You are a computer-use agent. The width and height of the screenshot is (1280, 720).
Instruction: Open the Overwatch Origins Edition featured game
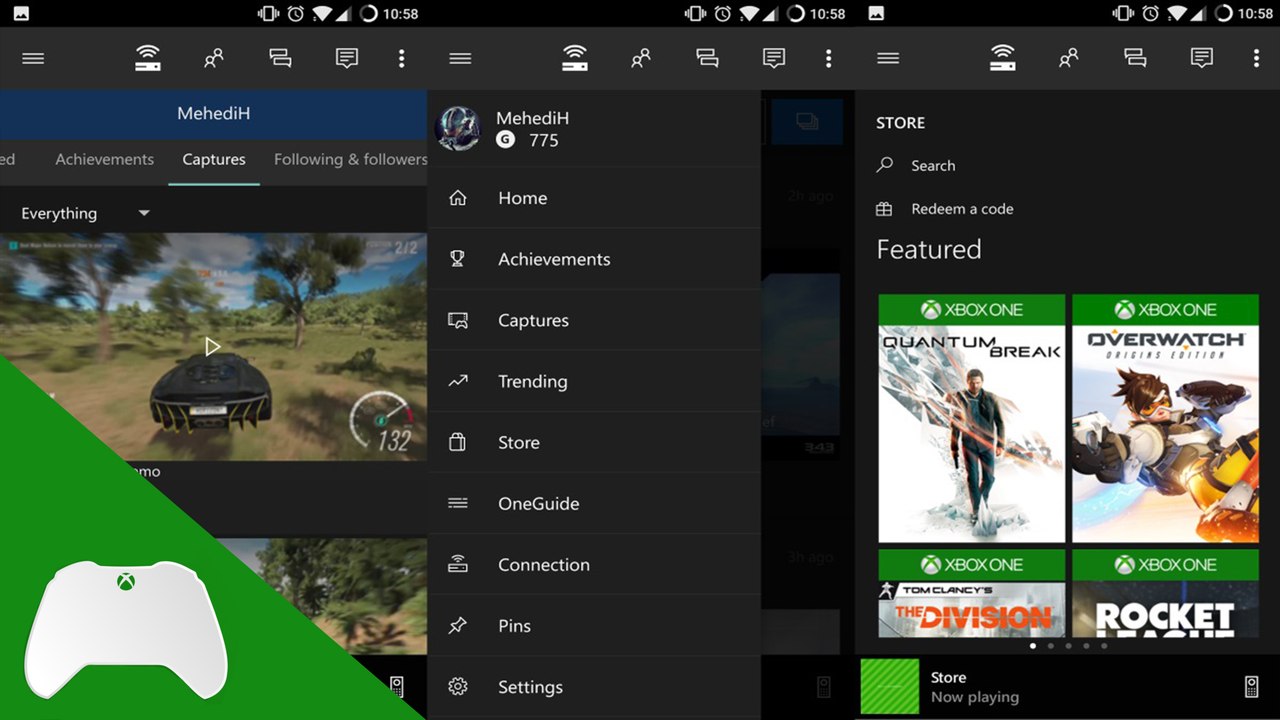coord(1166,418)
